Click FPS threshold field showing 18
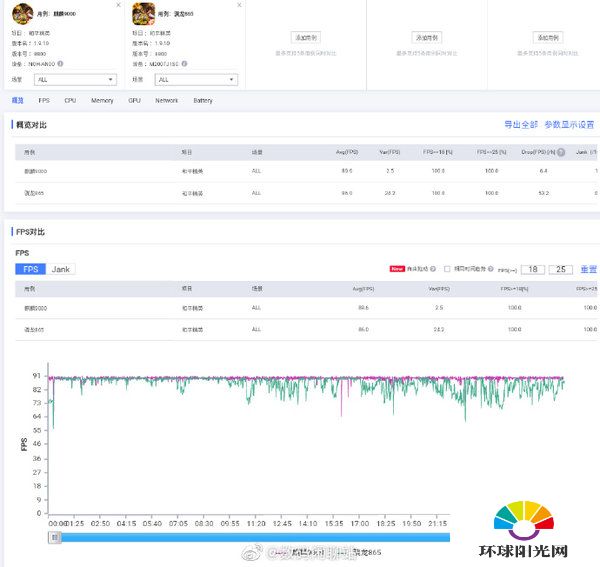Image resolution: width=600 pixels, height=567 pixels. [533, 269]
